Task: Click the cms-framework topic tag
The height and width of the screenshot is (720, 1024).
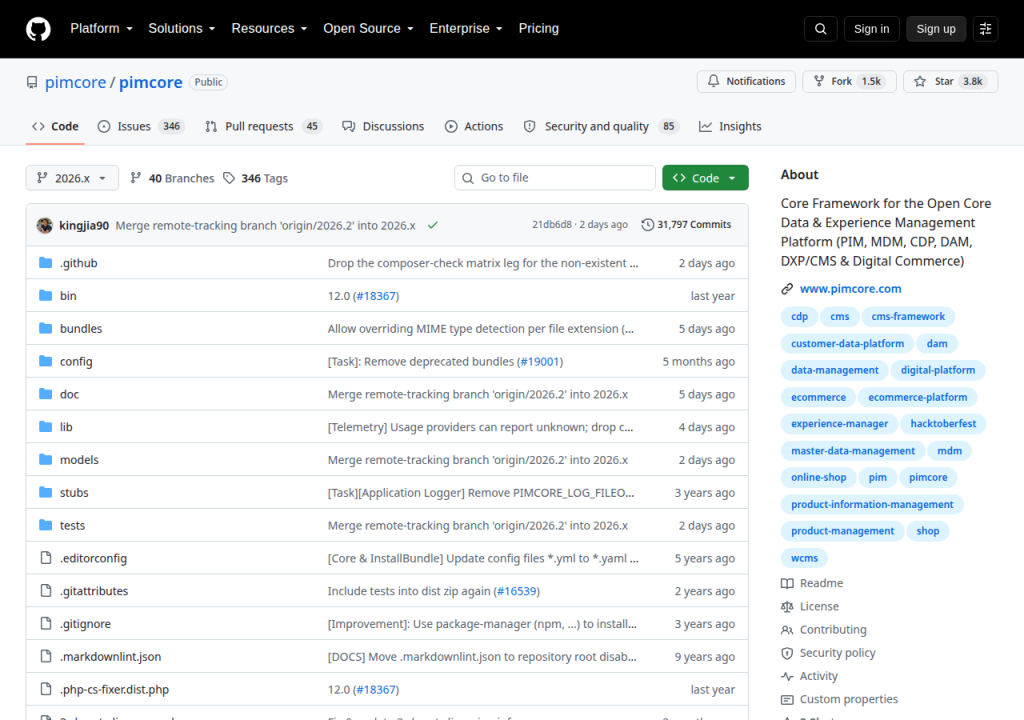Action: pyautogui.click(x=908, y=317)
